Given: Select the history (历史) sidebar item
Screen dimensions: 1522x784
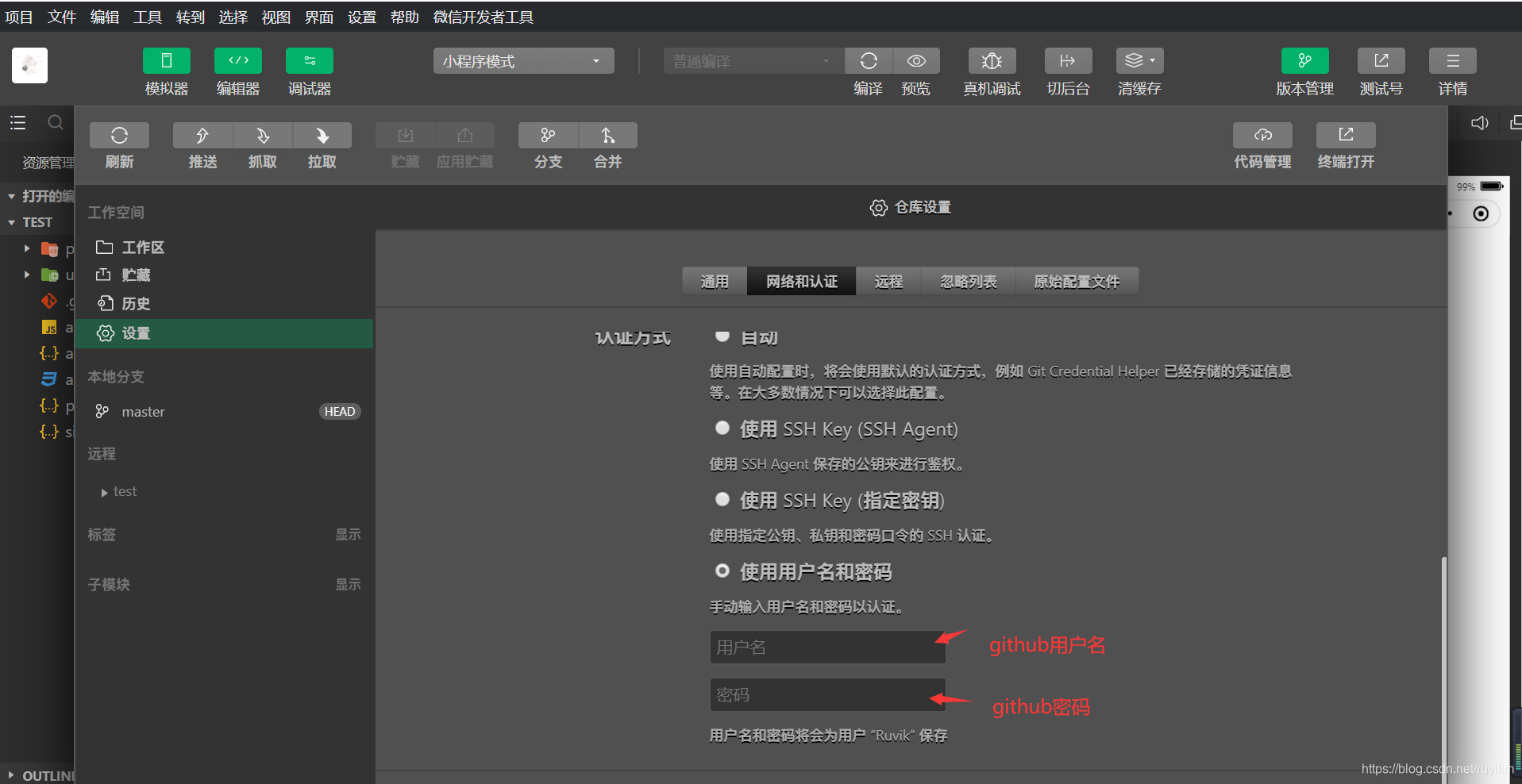Looking at the screenshot, I should click(x=225, y=304).
